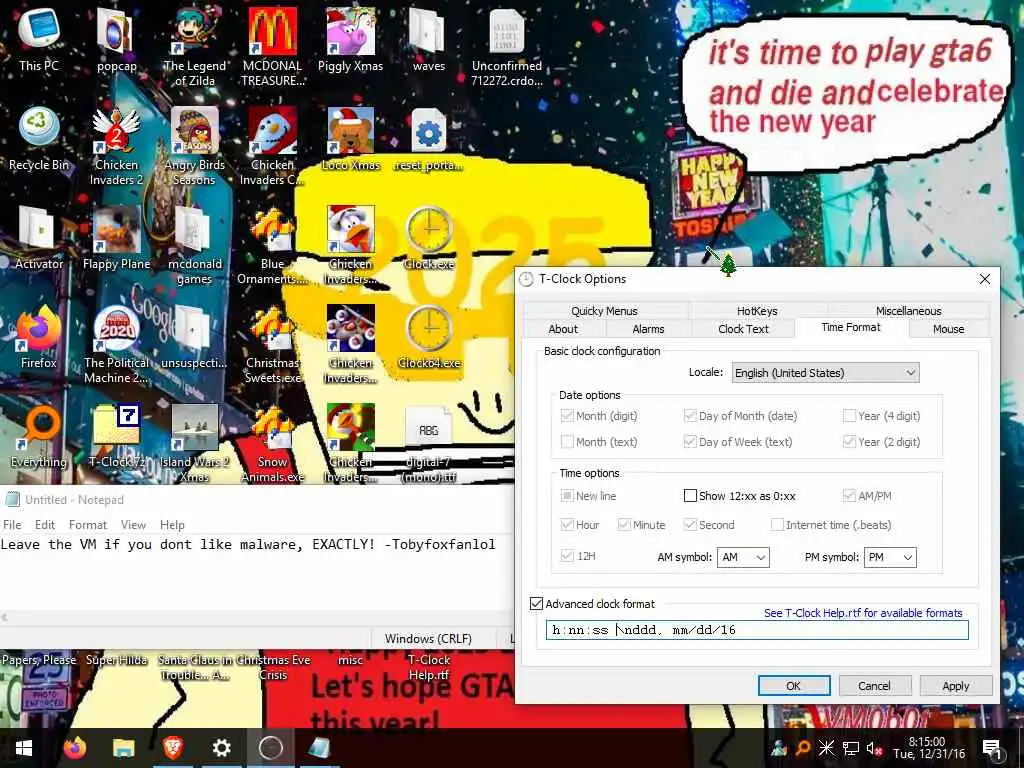Open the digital-7 (mono).ttf font file
Image resolution: width=1024 pixels, height=768 pixels.
[428, 443]
